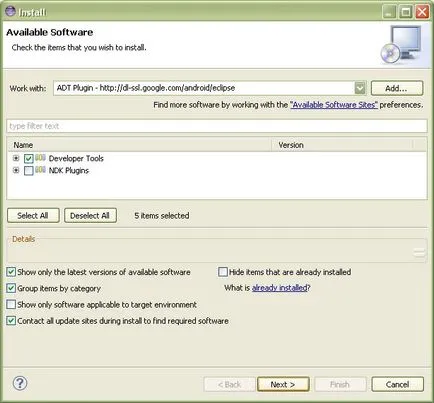This screenshot has height=403, width=434.
Task: Open the Work with site dropdown
Action: tap(360, 88)
